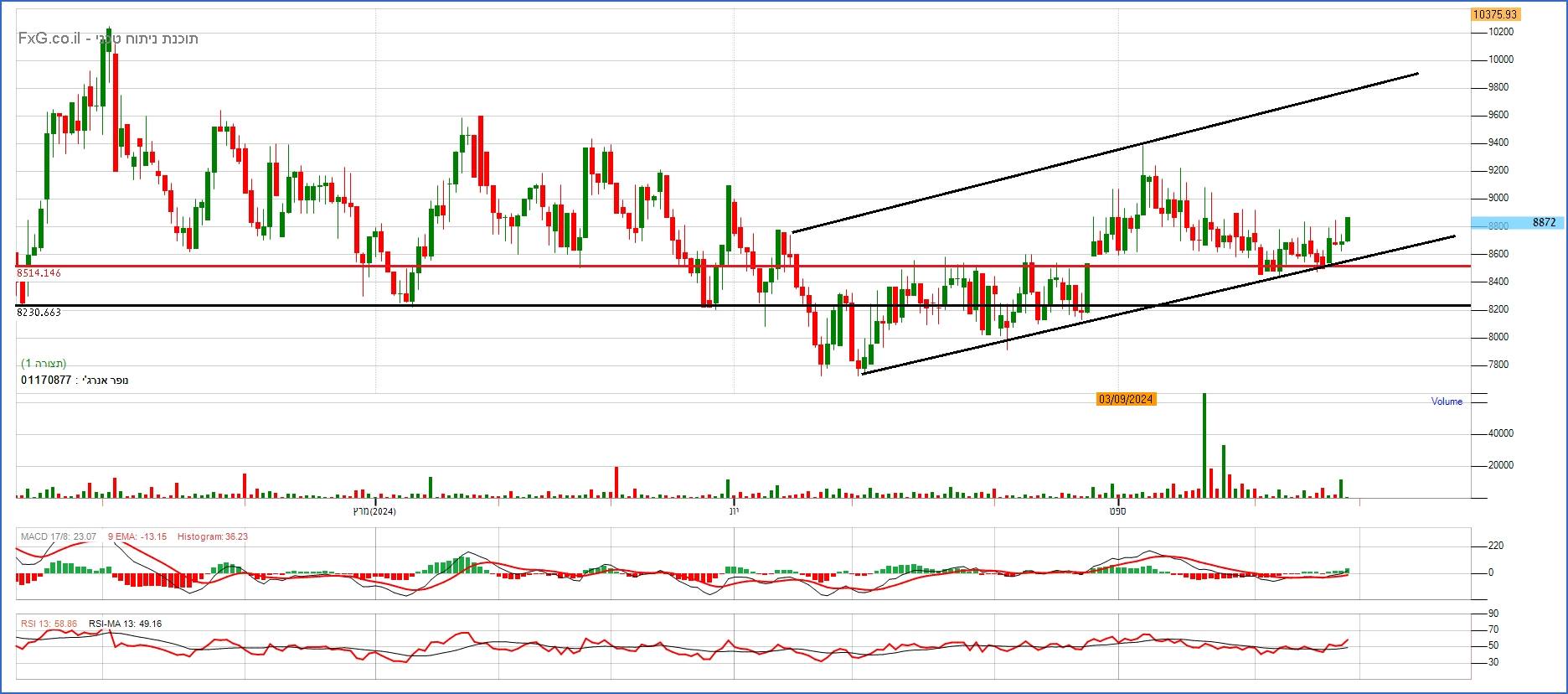Click the 10200 price axis value

[x=1500, y=32]
